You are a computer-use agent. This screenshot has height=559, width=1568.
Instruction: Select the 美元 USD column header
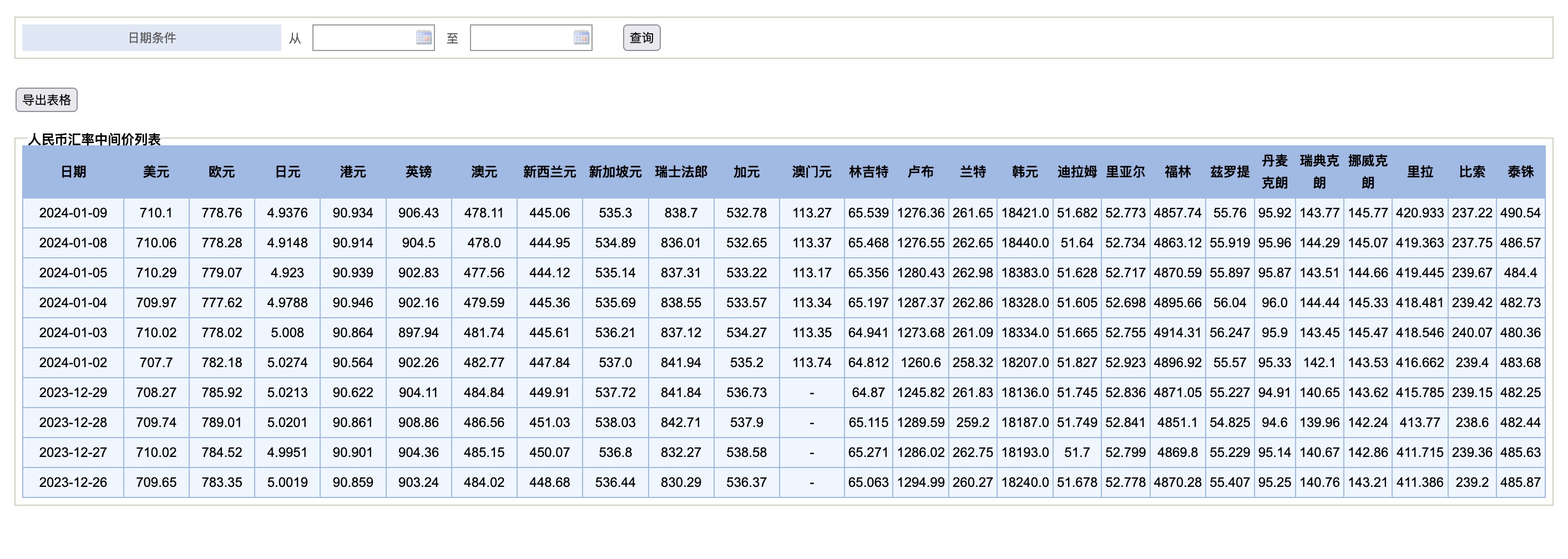click(x=156, y=172)
